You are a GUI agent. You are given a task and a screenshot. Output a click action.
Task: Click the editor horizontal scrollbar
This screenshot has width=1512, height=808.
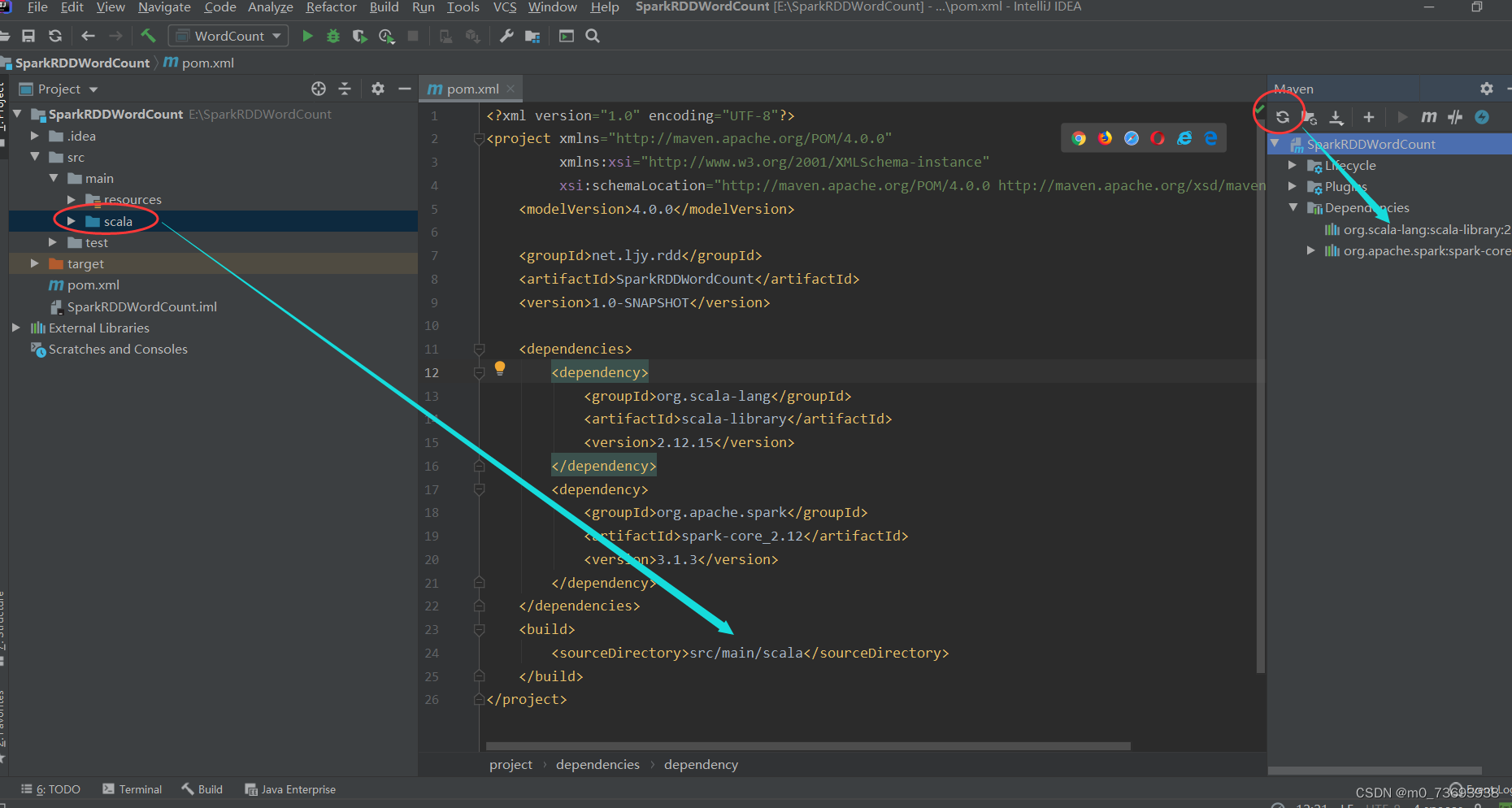point(808,745)
